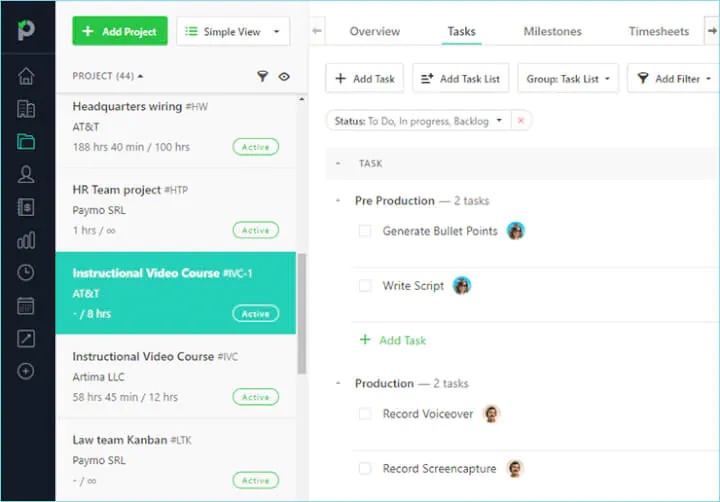The height and width of the screenshot is (502, 720).
Task: Click the circled plus icon in the sidebar
Action: (26, 371)
